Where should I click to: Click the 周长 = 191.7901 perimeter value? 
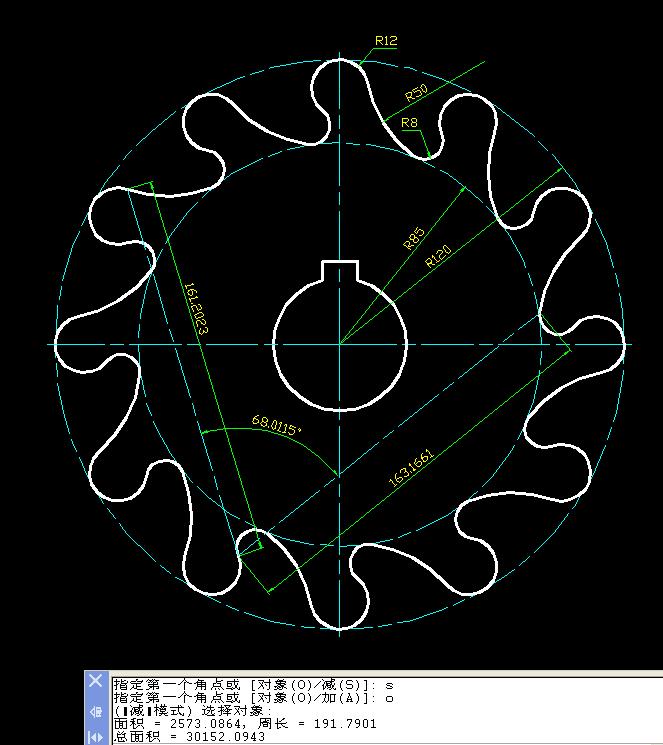317,724
